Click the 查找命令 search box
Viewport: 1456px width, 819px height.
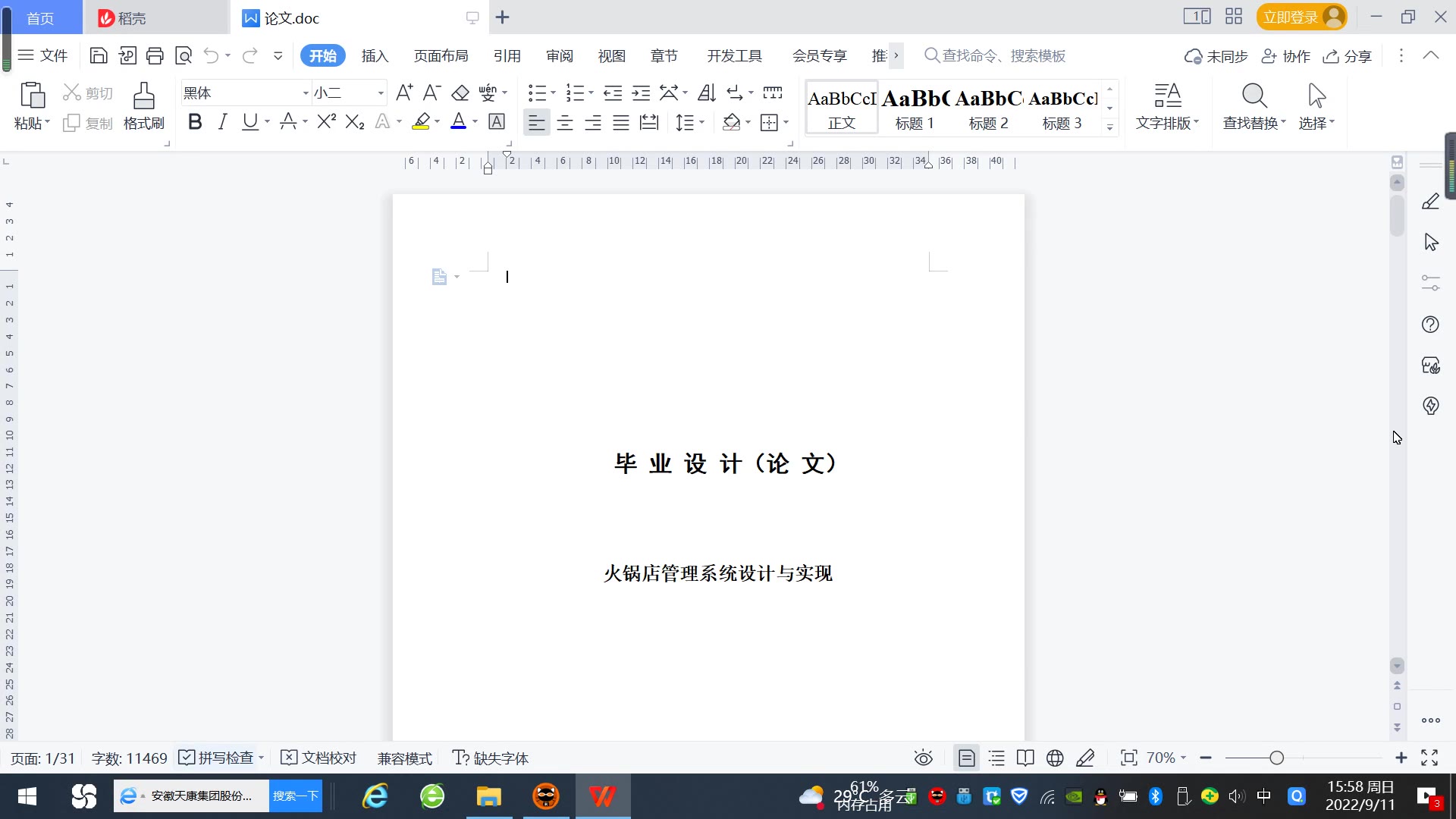1003,56
